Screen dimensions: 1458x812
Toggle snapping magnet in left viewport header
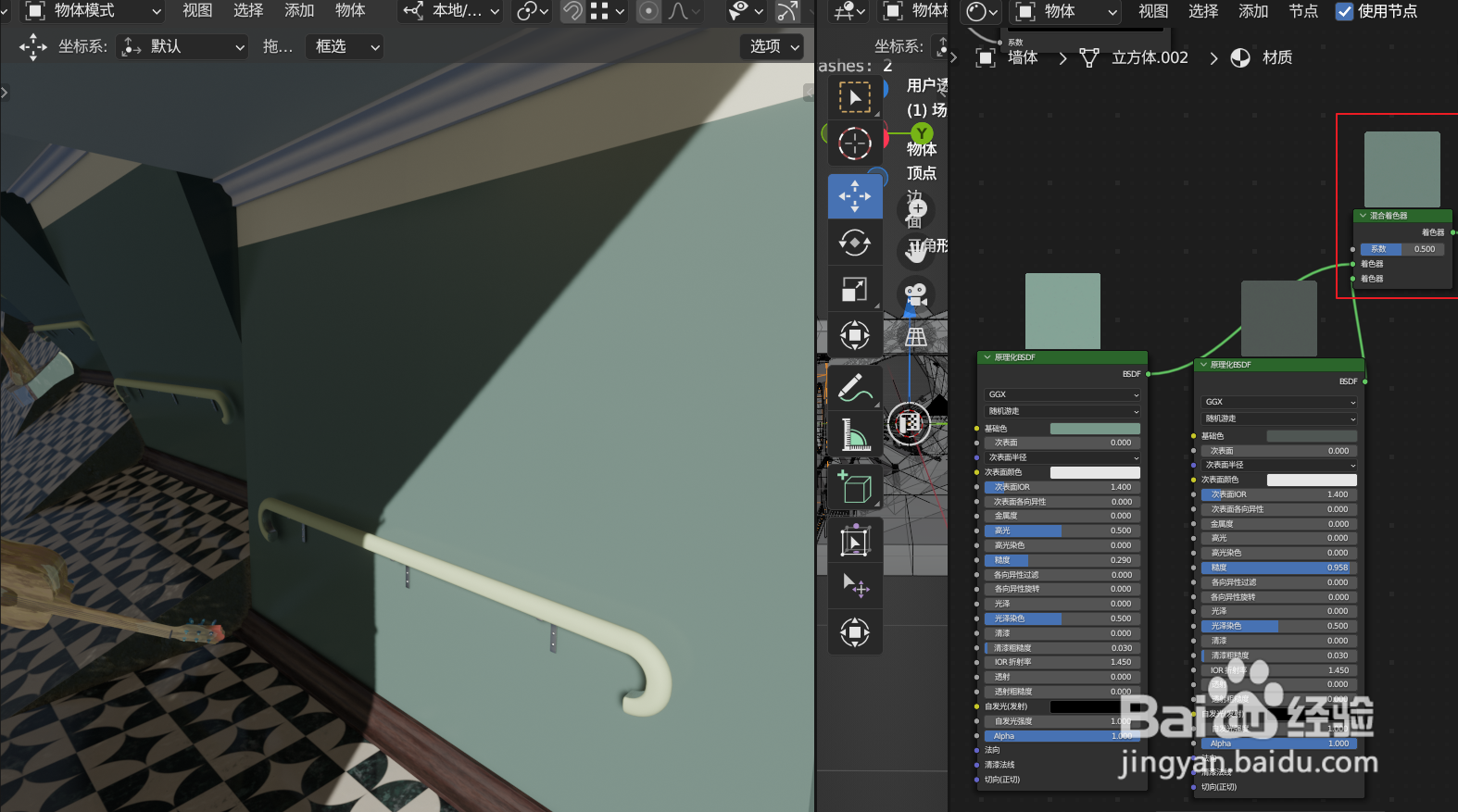(x=573, y=11)
